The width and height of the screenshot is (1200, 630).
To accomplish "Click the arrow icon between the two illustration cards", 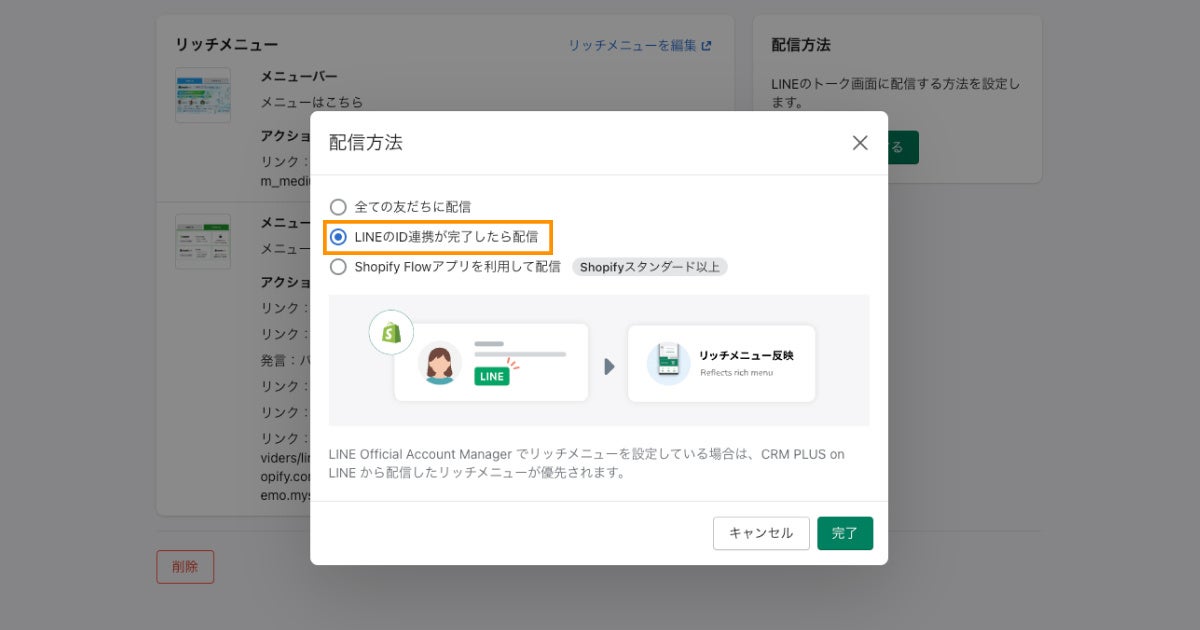I will pyautogui.click(x=610, y=364).
